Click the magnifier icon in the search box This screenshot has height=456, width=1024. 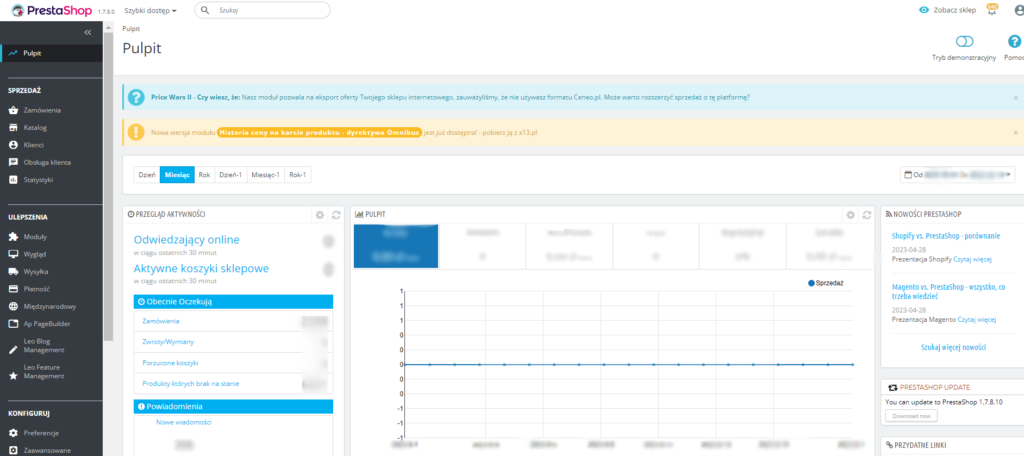click(206, 10)
